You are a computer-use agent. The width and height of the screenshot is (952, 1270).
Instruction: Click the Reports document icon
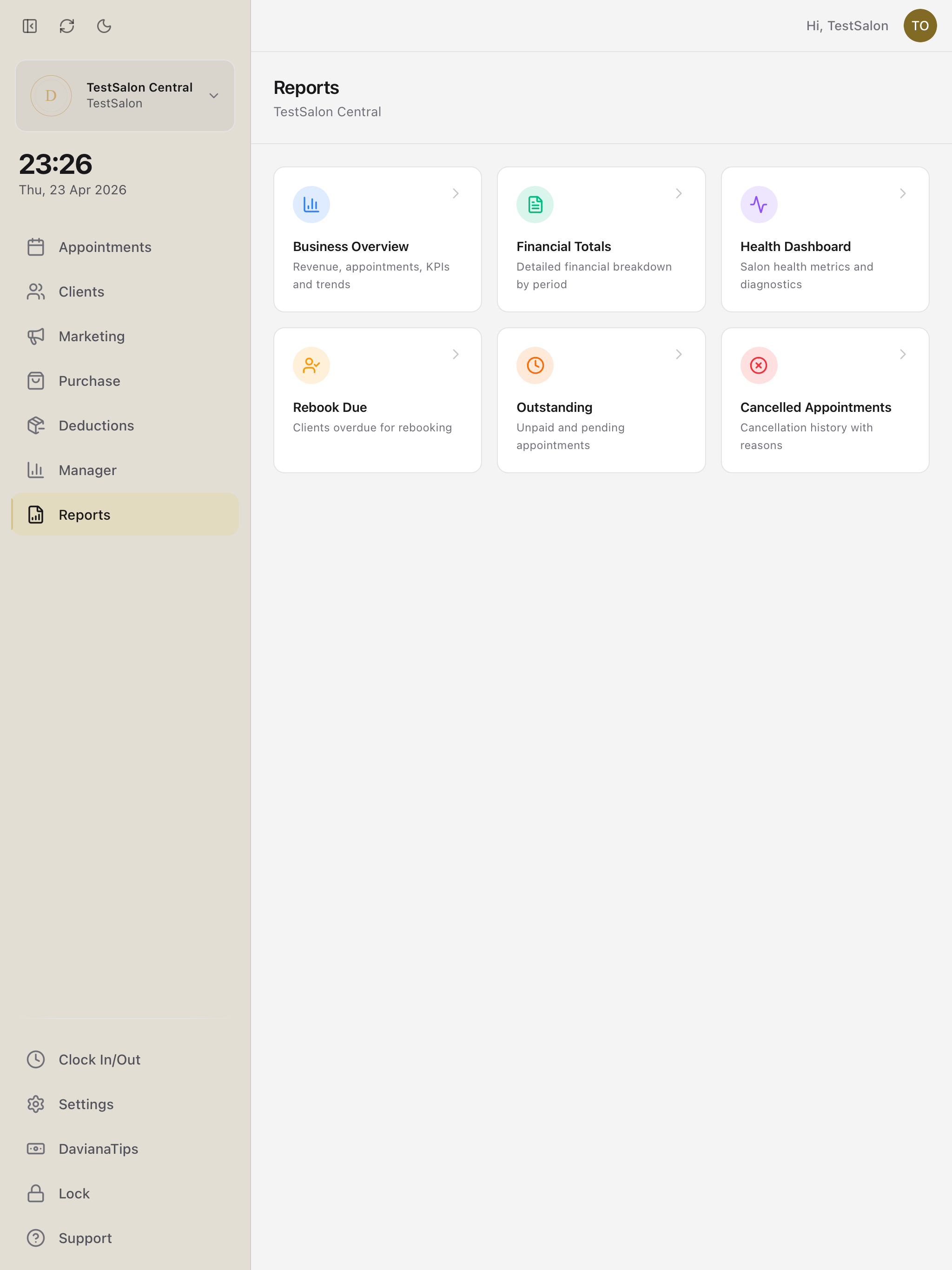coord(36,515)
